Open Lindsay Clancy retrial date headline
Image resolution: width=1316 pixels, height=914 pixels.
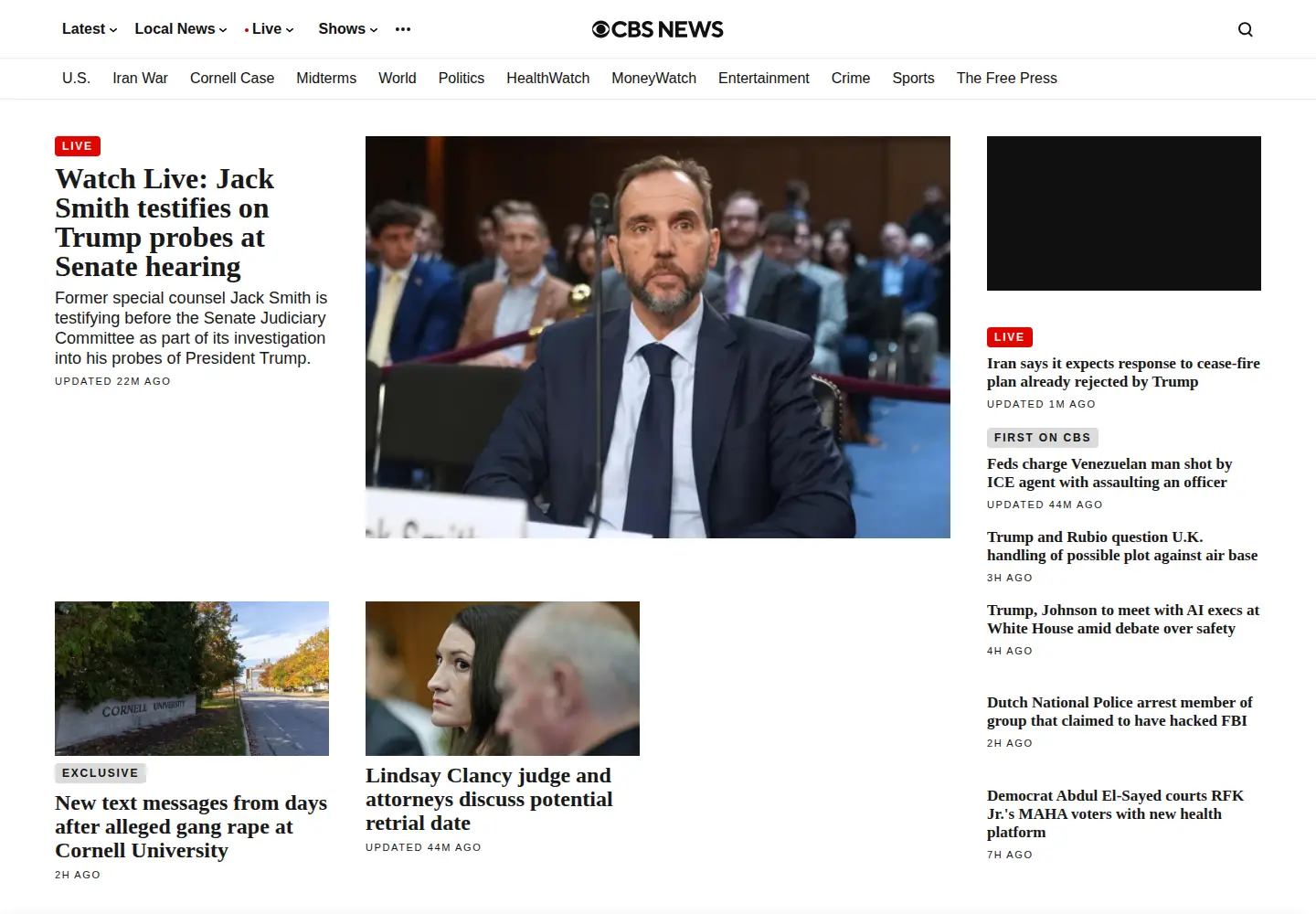click(x=489, y=799)
